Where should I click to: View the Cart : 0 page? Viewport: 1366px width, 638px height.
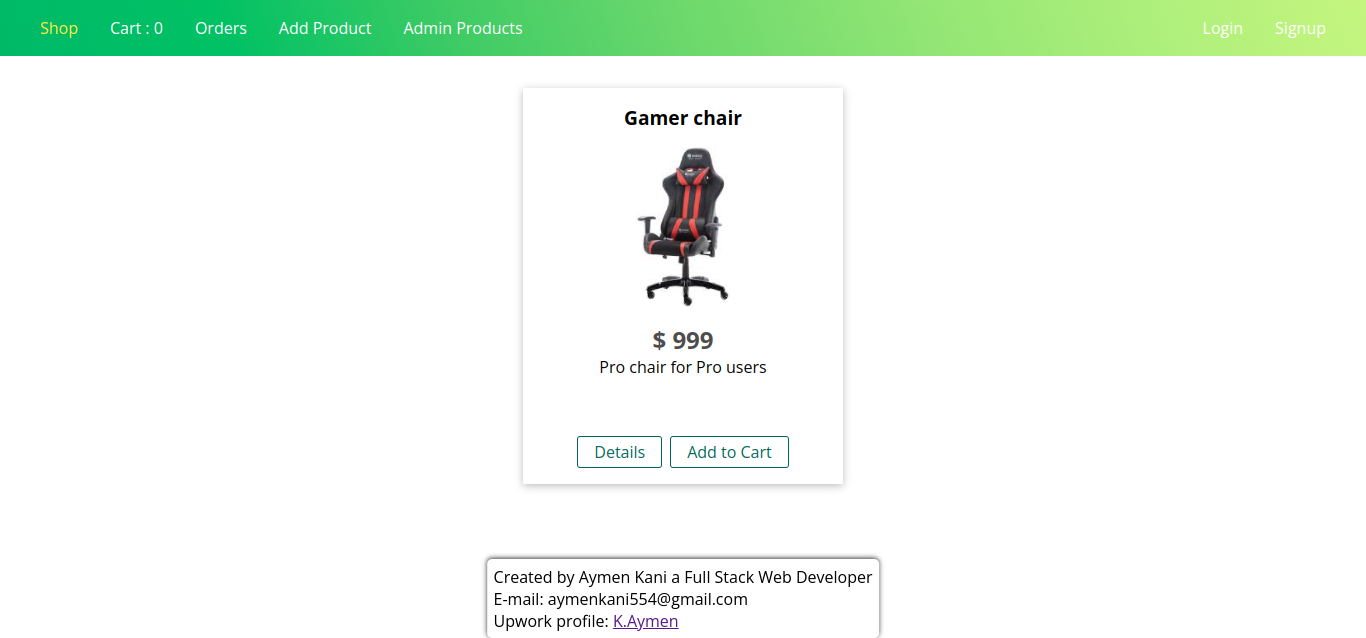point(136,28)
